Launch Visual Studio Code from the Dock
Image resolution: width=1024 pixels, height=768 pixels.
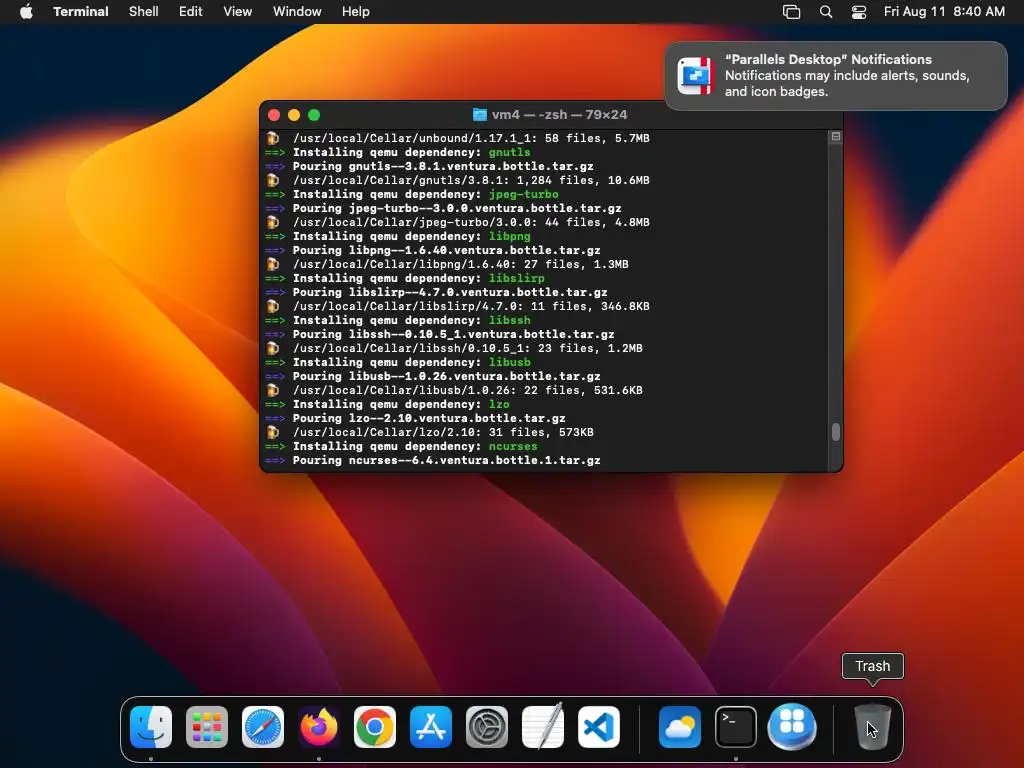click(x=599, y=727)
